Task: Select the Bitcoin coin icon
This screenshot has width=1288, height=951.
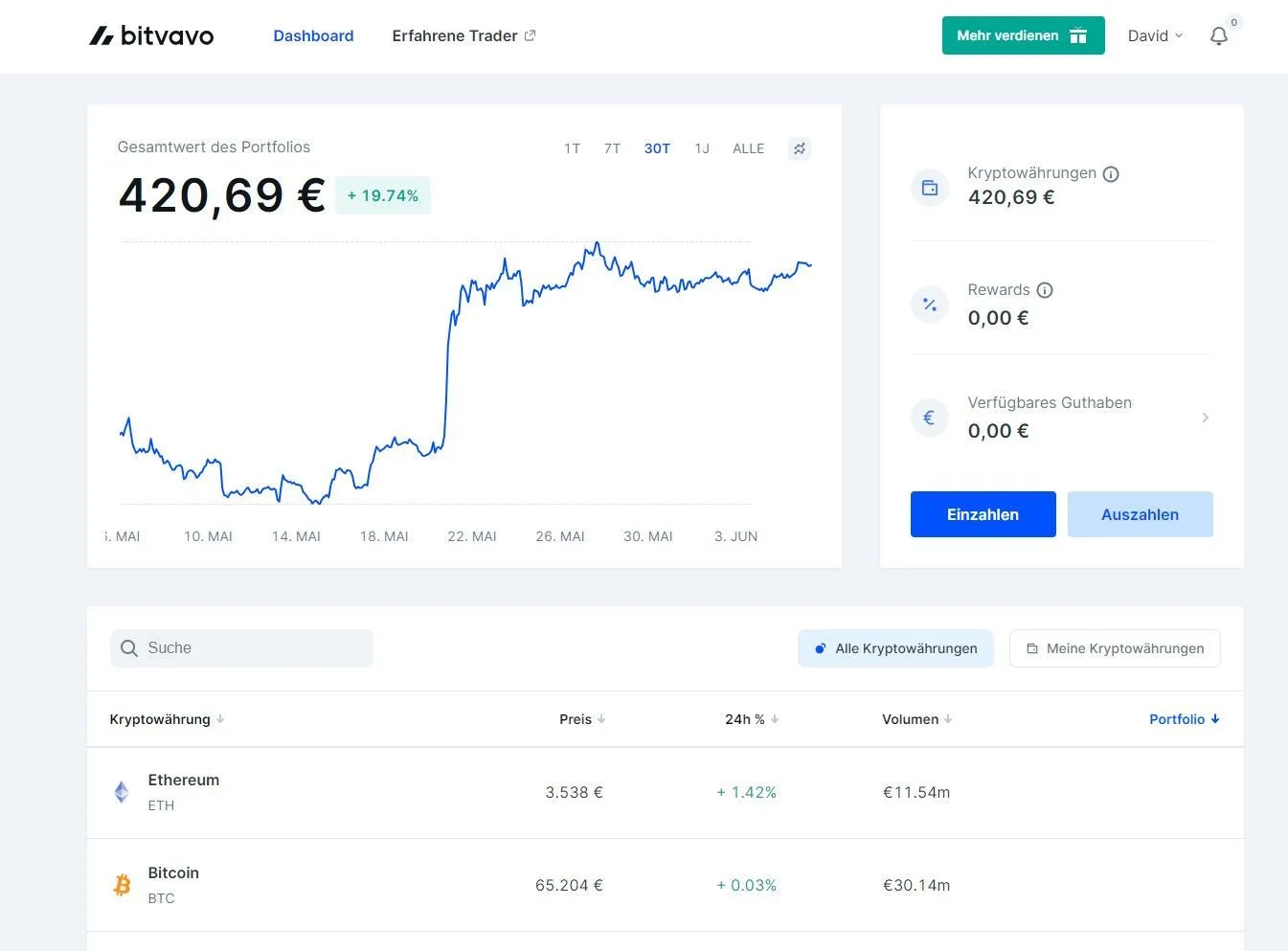Action: pos(122,884)
